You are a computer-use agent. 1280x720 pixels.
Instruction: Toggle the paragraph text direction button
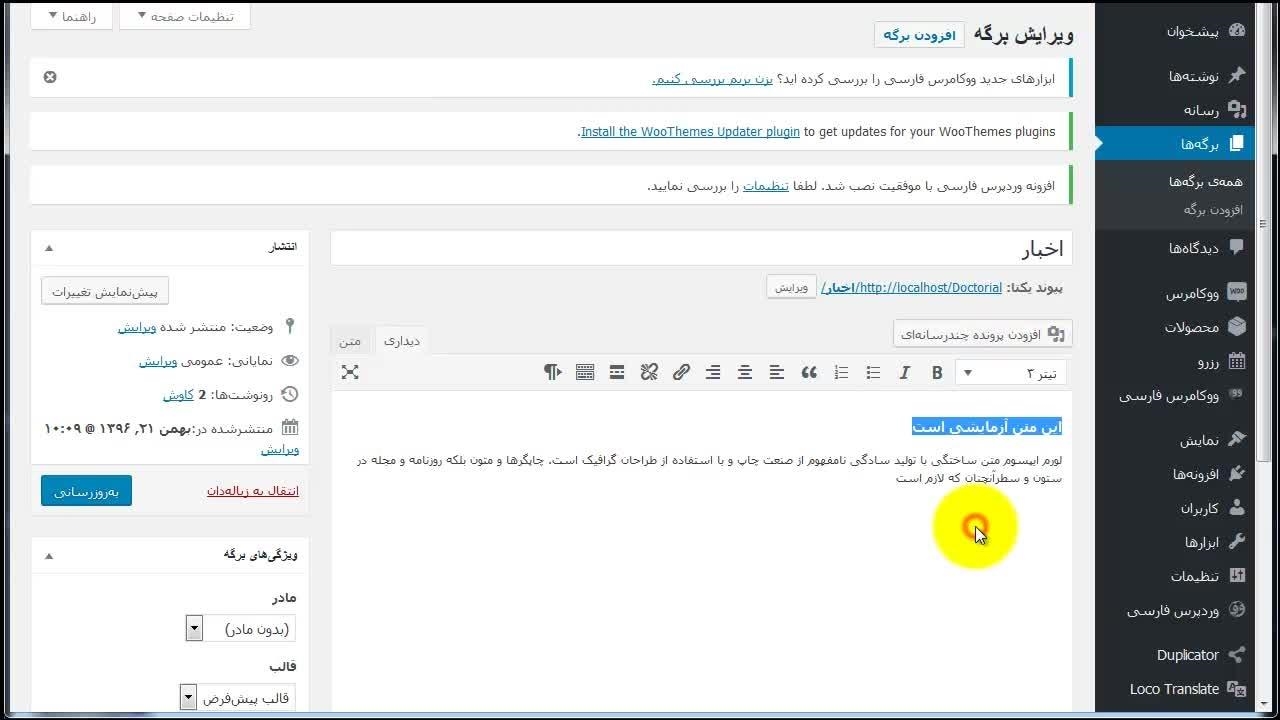[553, 373]
